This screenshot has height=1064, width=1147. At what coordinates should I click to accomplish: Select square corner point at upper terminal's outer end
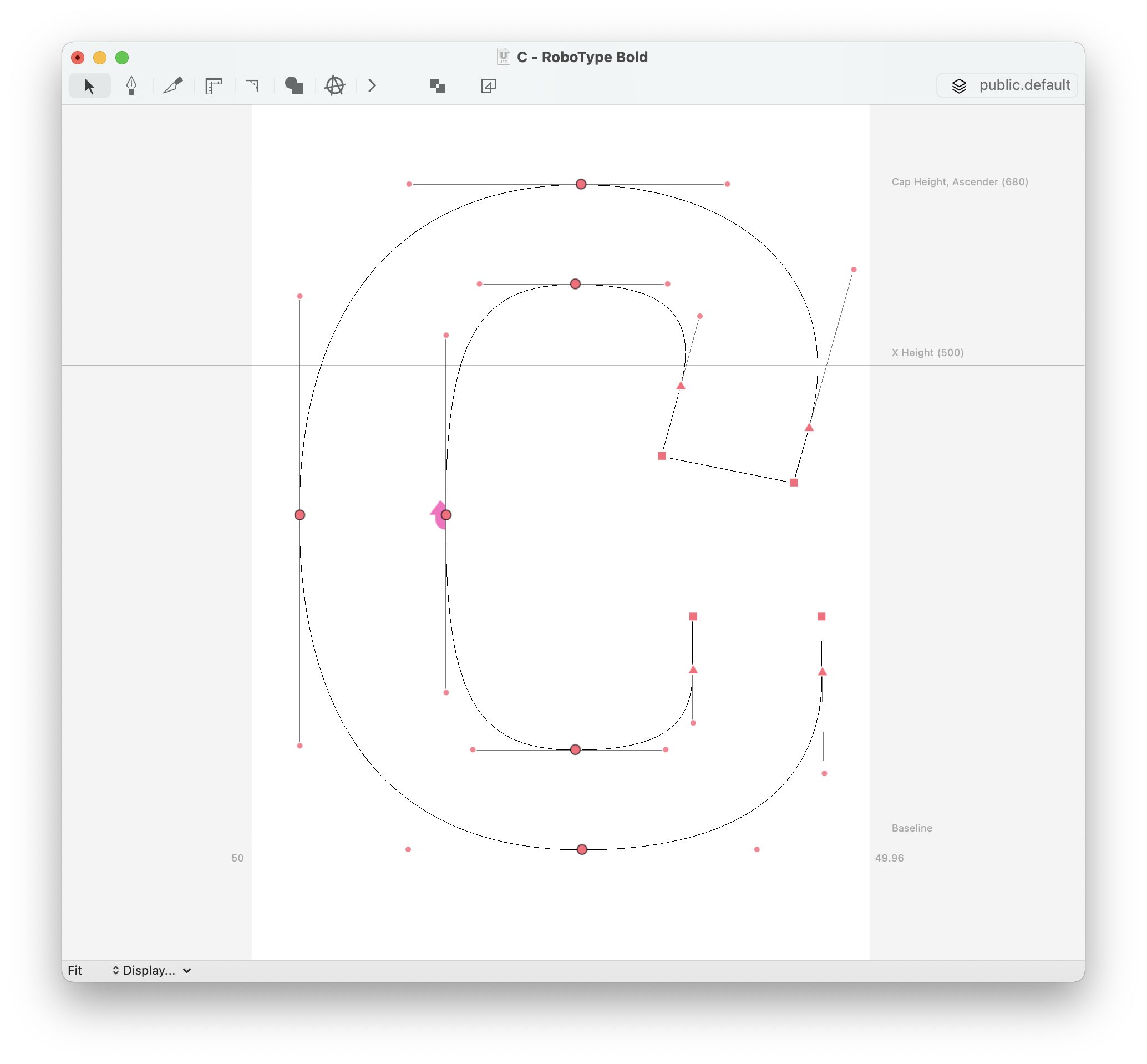(794, 483)
